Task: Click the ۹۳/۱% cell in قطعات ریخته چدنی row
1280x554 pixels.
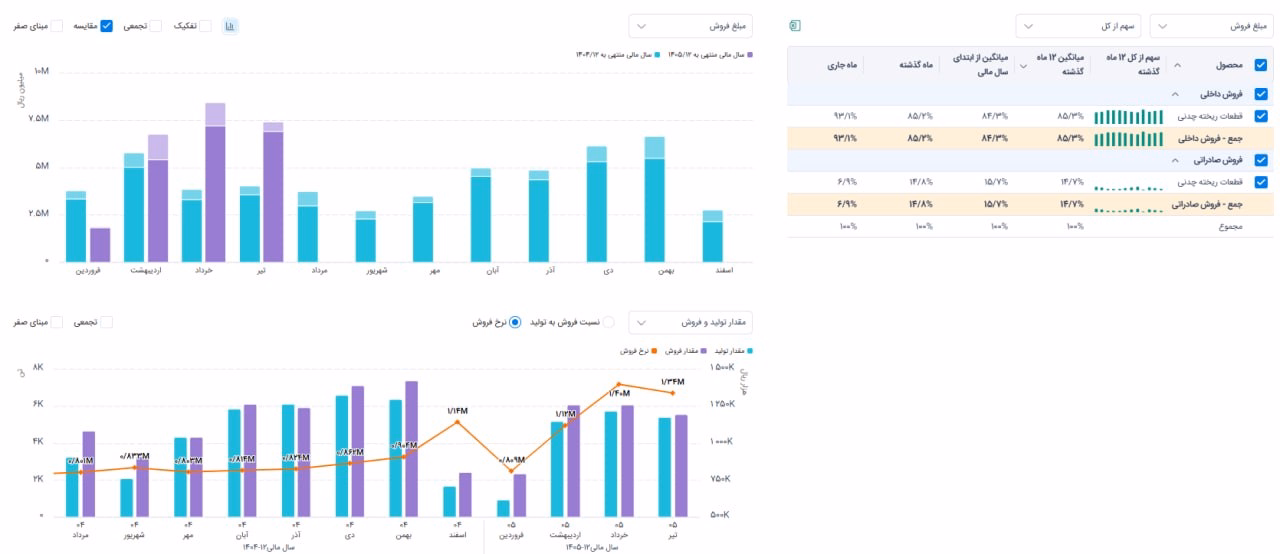Action: point(843,116)
